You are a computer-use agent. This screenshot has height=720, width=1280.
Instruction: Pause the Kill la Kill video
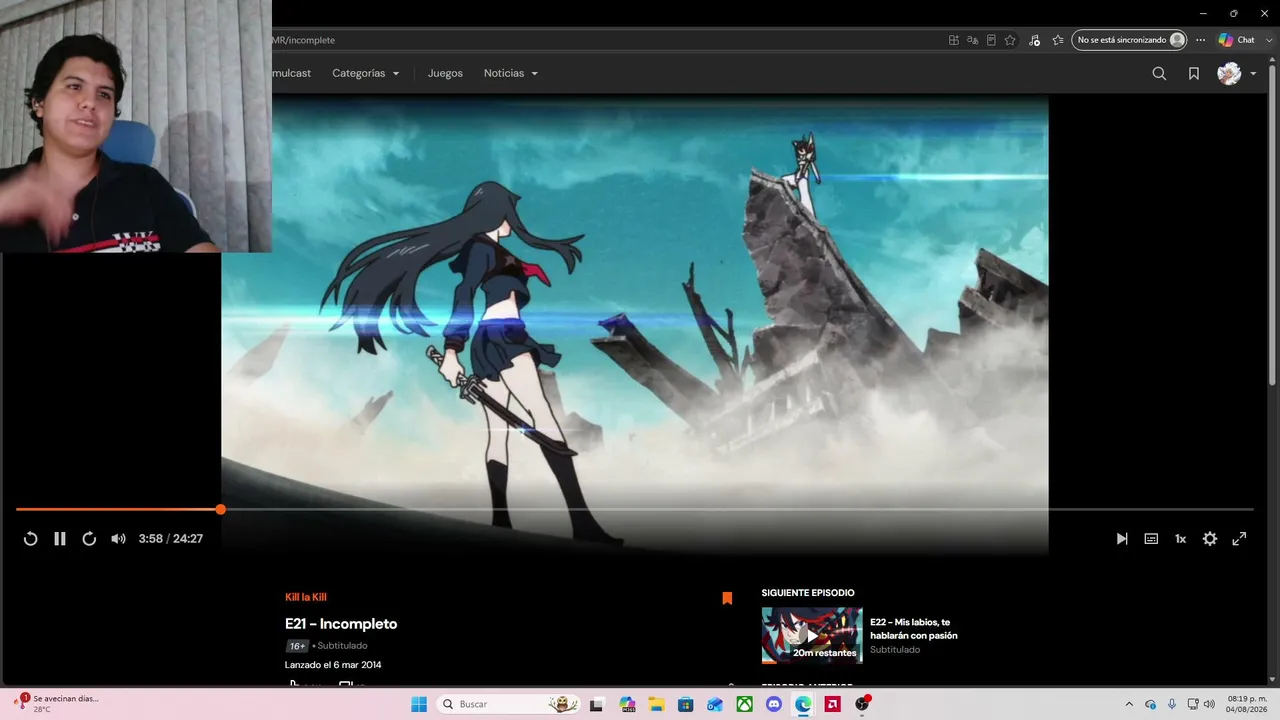60,539
